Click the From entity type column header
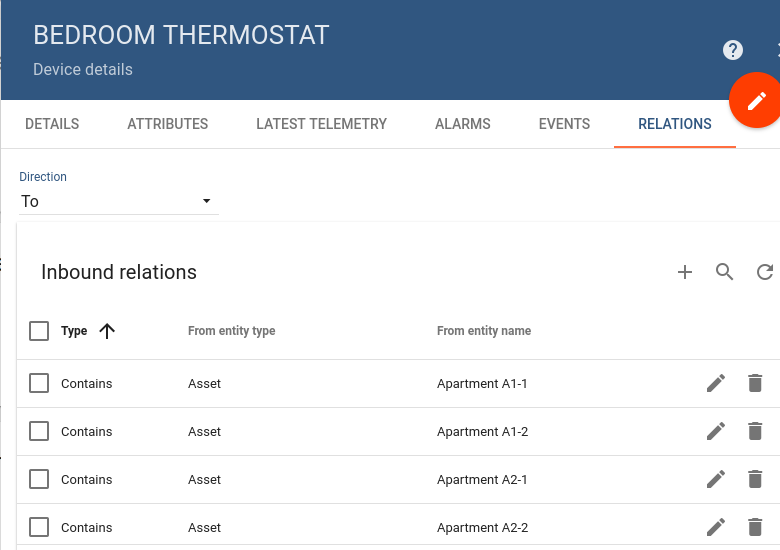Screen dimensions: 780x550 pos(231,331)
